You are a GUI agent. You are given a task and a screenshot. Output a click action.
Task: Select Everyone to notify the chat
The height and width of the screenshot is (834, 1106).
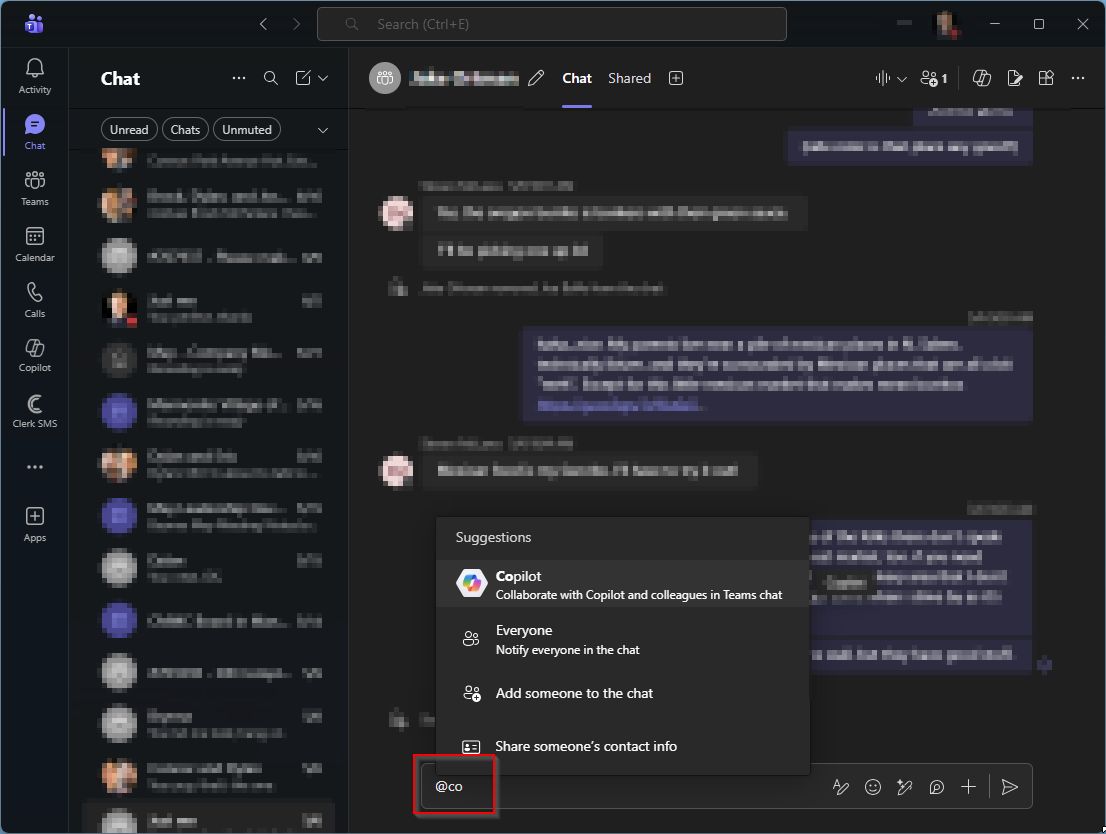pyautogui.click(x=622, y=639)
